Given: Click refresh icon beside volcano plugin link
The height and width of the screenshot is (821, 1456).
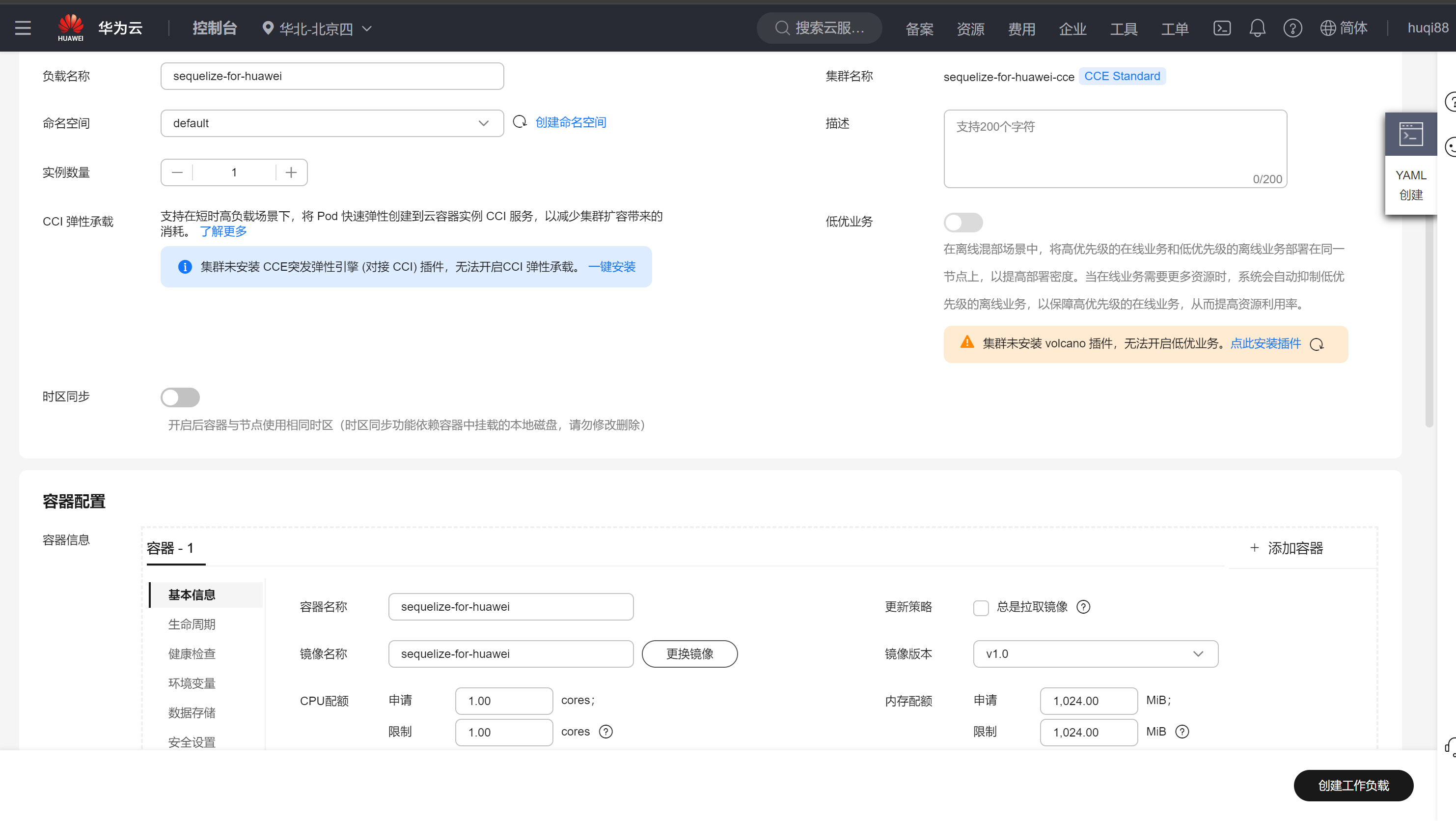Looking at the screenshot, I should coord(1317,344).
